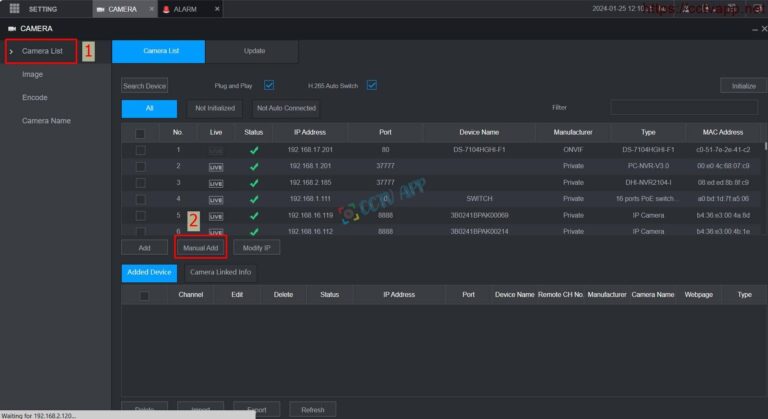The image size is (768, 419).
Task: Switch to the Update tab
Action: click(x=255, y=51)
